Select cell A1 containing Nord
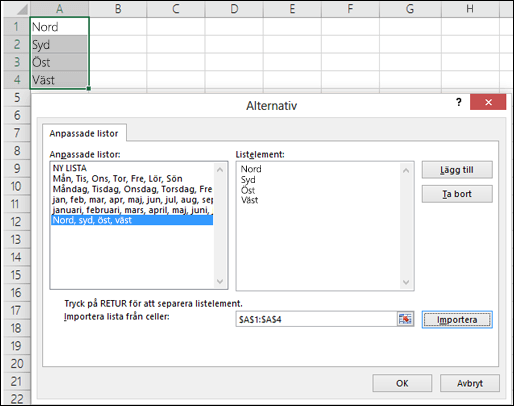 (59, 27)
